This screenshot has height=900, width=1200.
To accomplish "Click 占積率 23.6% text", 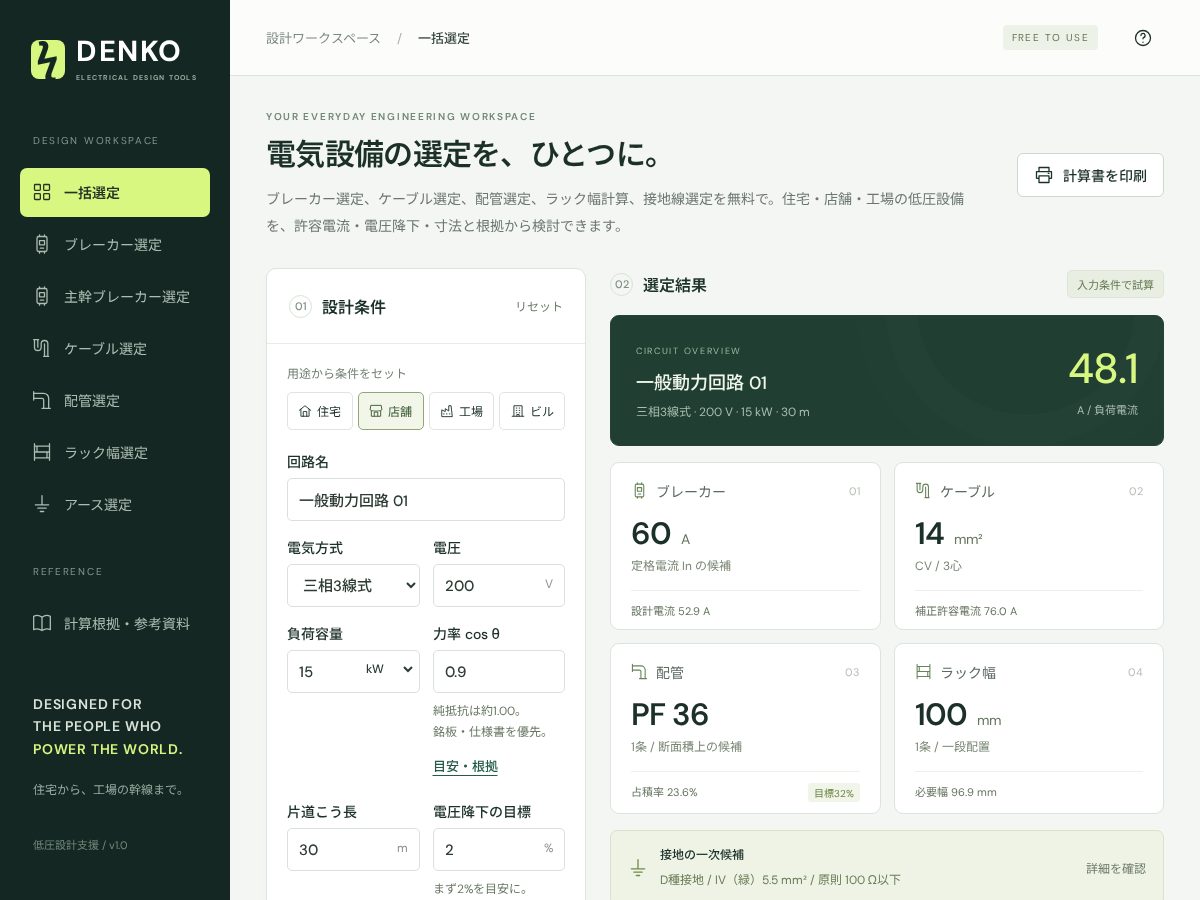I will point(664,792).
